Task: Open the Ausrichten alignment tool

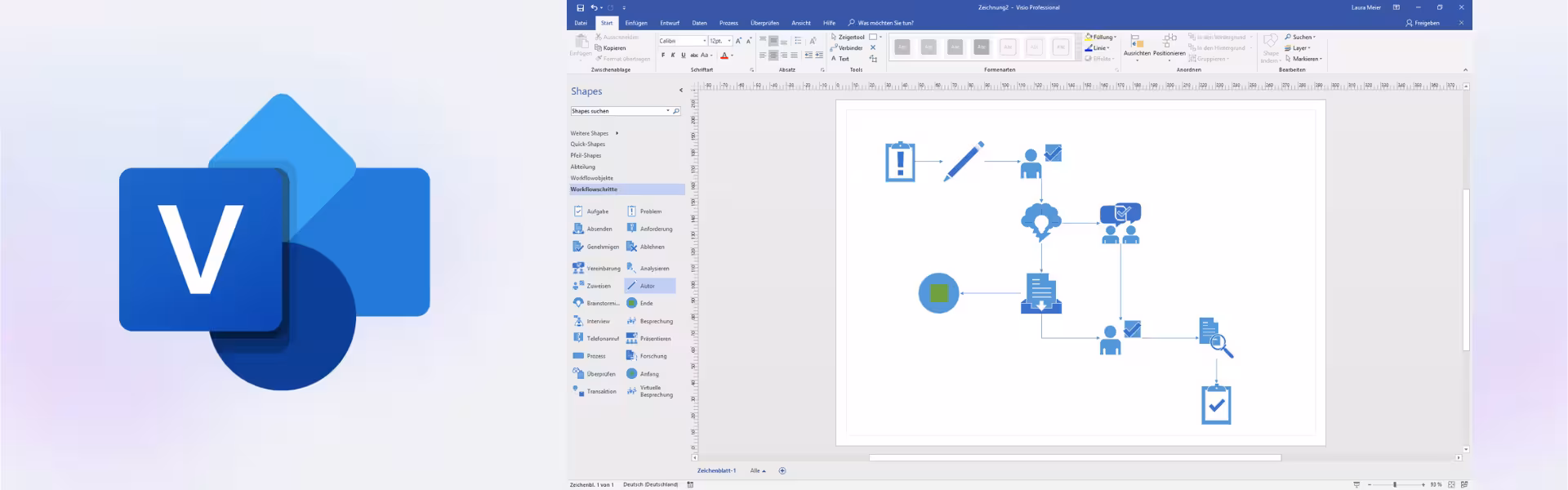Action: 1137,47
